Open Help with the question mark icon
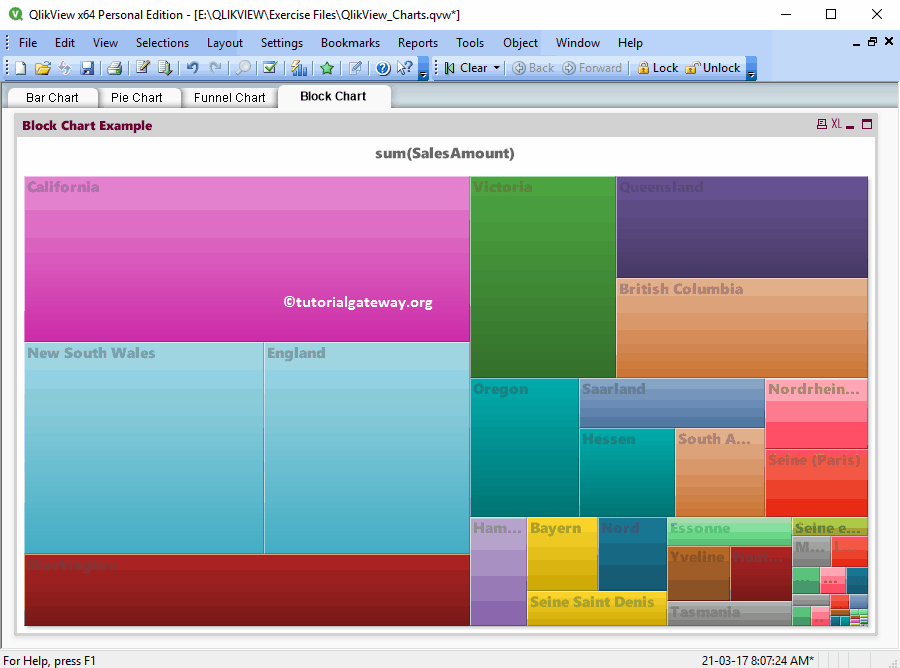 [383, 67]
